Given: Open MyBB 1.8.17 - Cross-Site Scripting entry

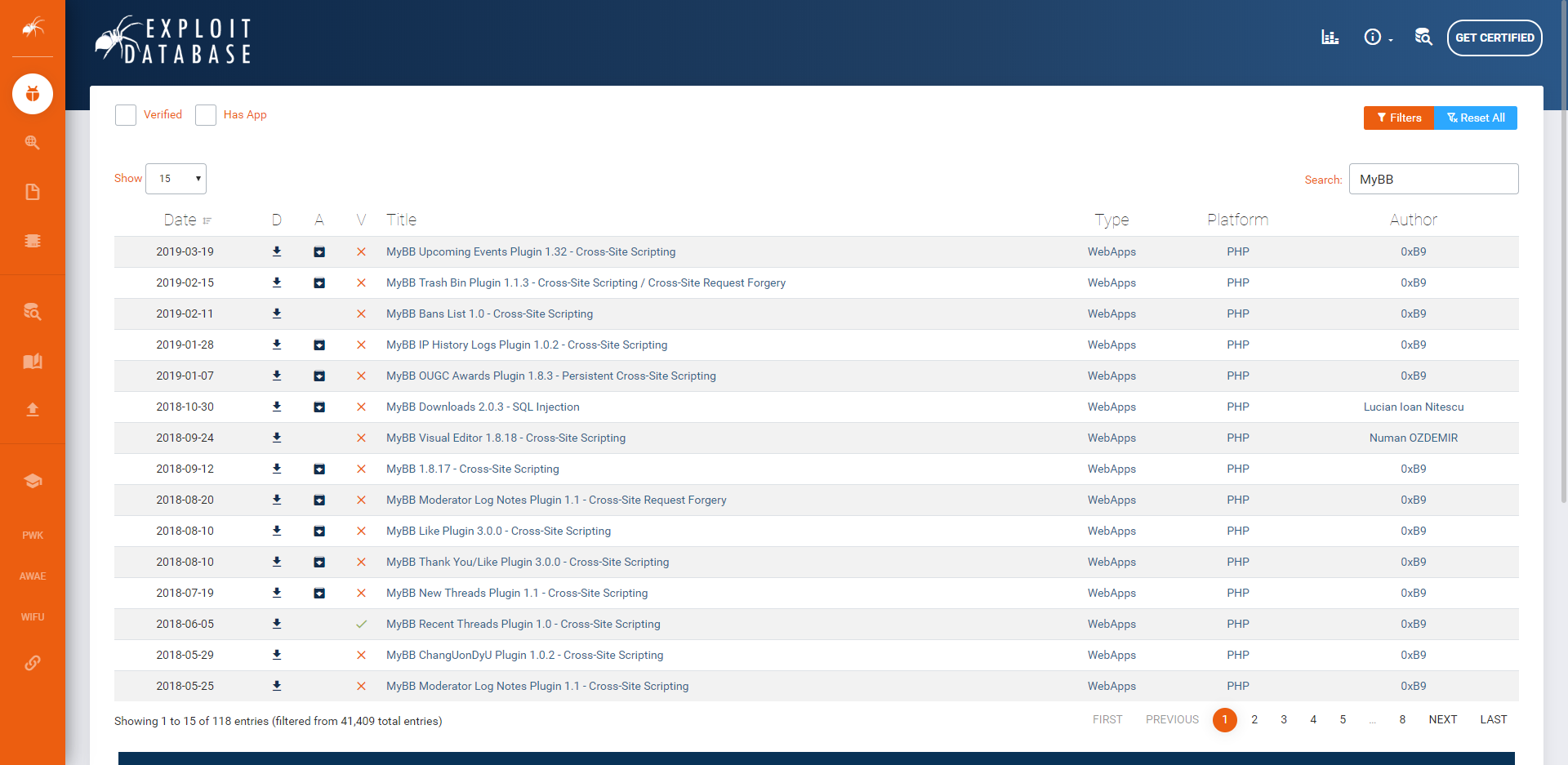Looking at the screenshot, I should pos(473,469).
